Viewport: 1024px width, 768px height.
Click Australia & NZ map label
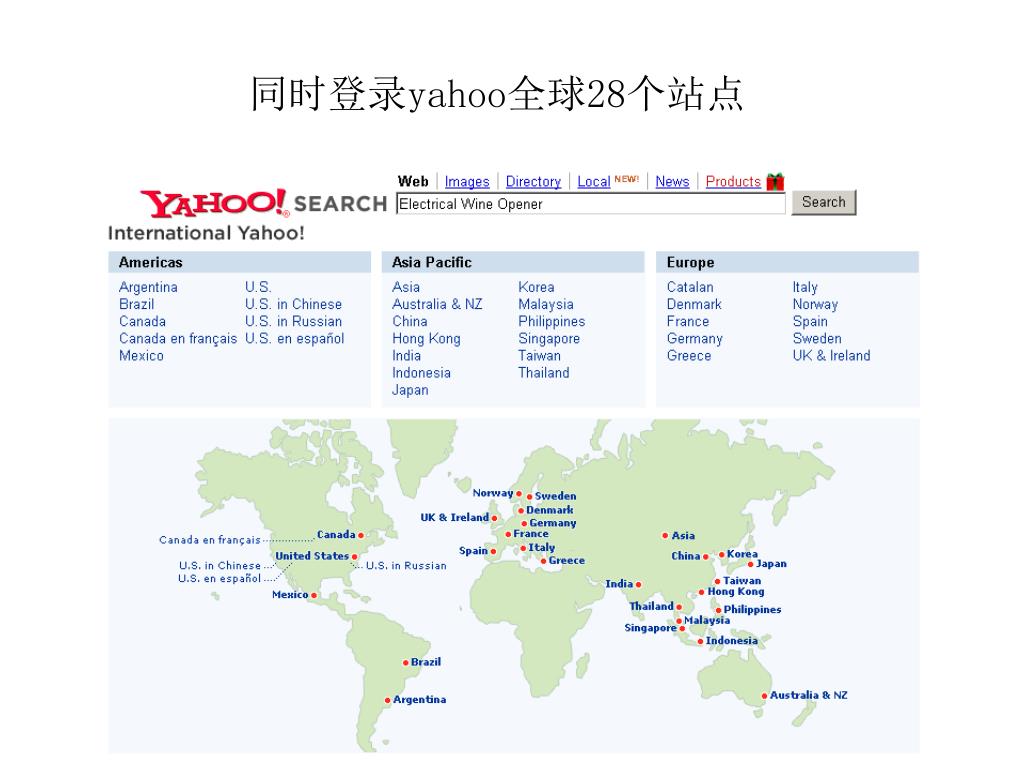(x=808, y=696)
